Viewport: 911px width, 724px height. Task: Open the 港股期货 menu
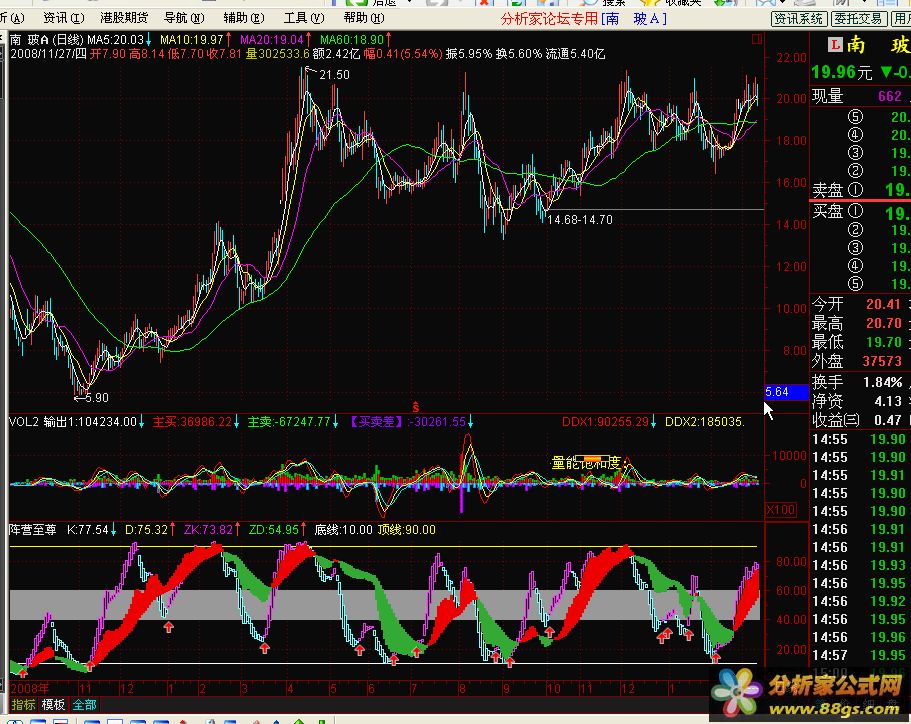(124, 18)
